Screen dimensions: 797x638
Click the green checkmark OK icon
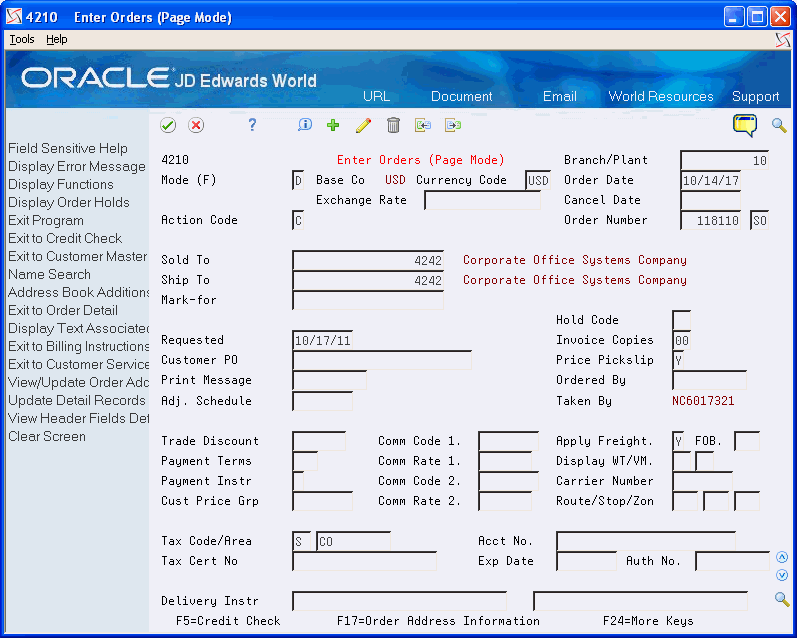pyautogui.click(x=168, y=125)
